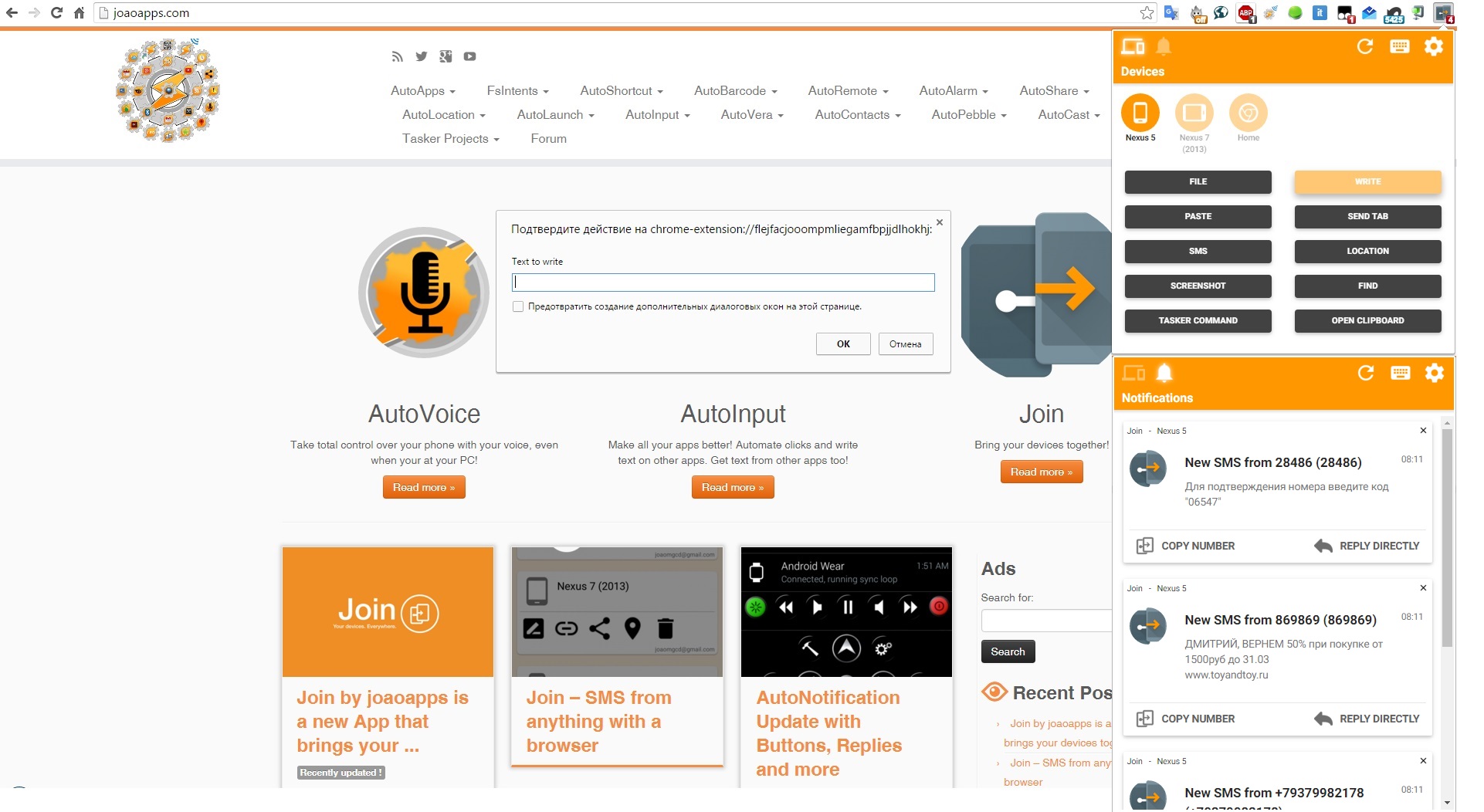Expand the AutoAlarm menu

coord(954,90)
